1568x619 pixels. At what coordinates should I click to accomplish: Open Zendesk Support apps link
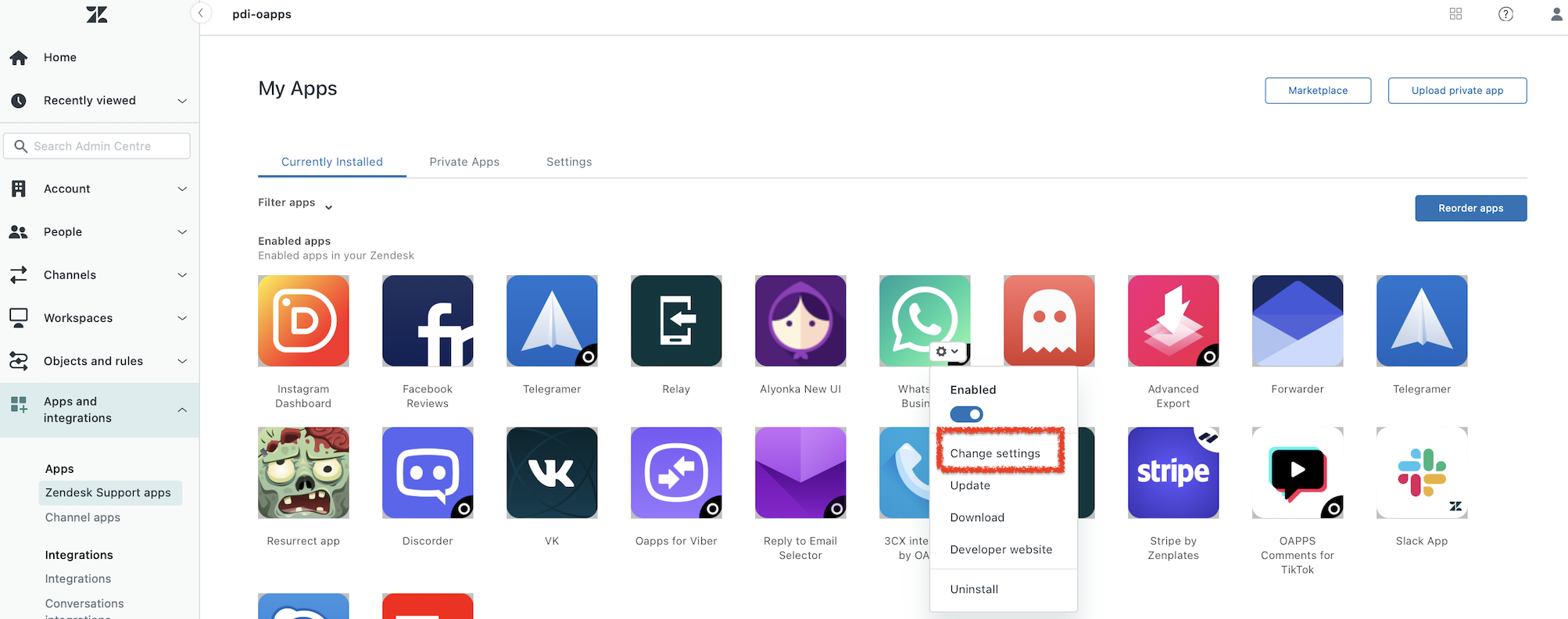coord(109,492)
